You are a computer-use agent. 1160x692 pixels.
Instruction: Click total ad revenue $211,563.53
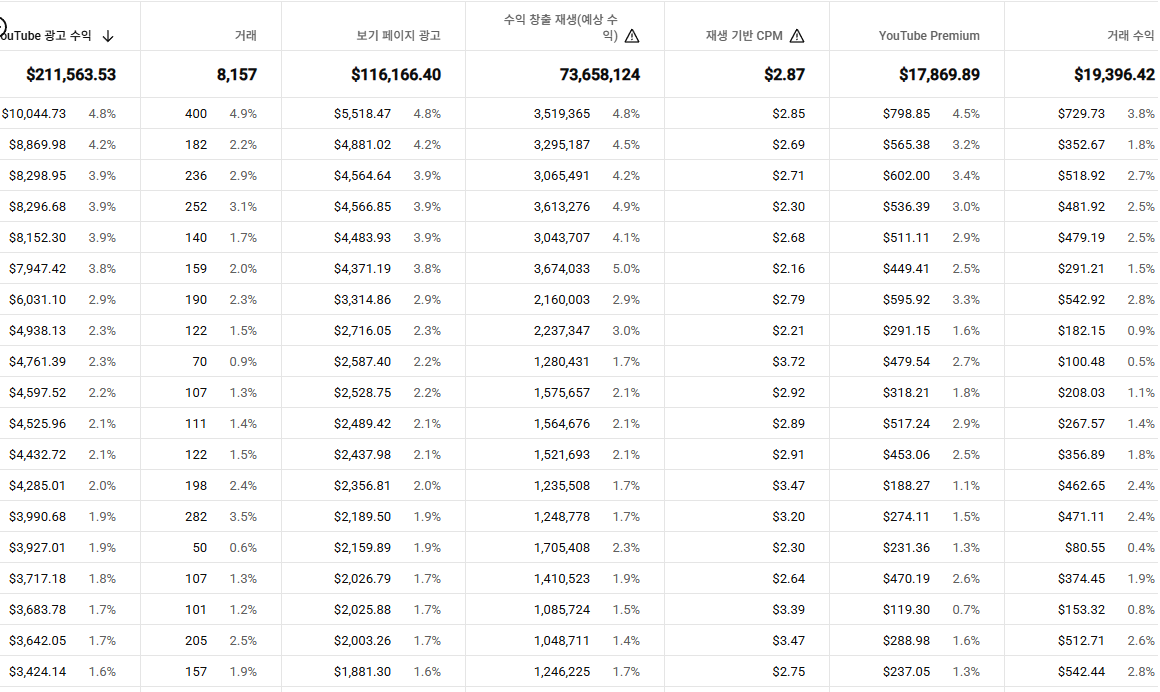[71, 75]
